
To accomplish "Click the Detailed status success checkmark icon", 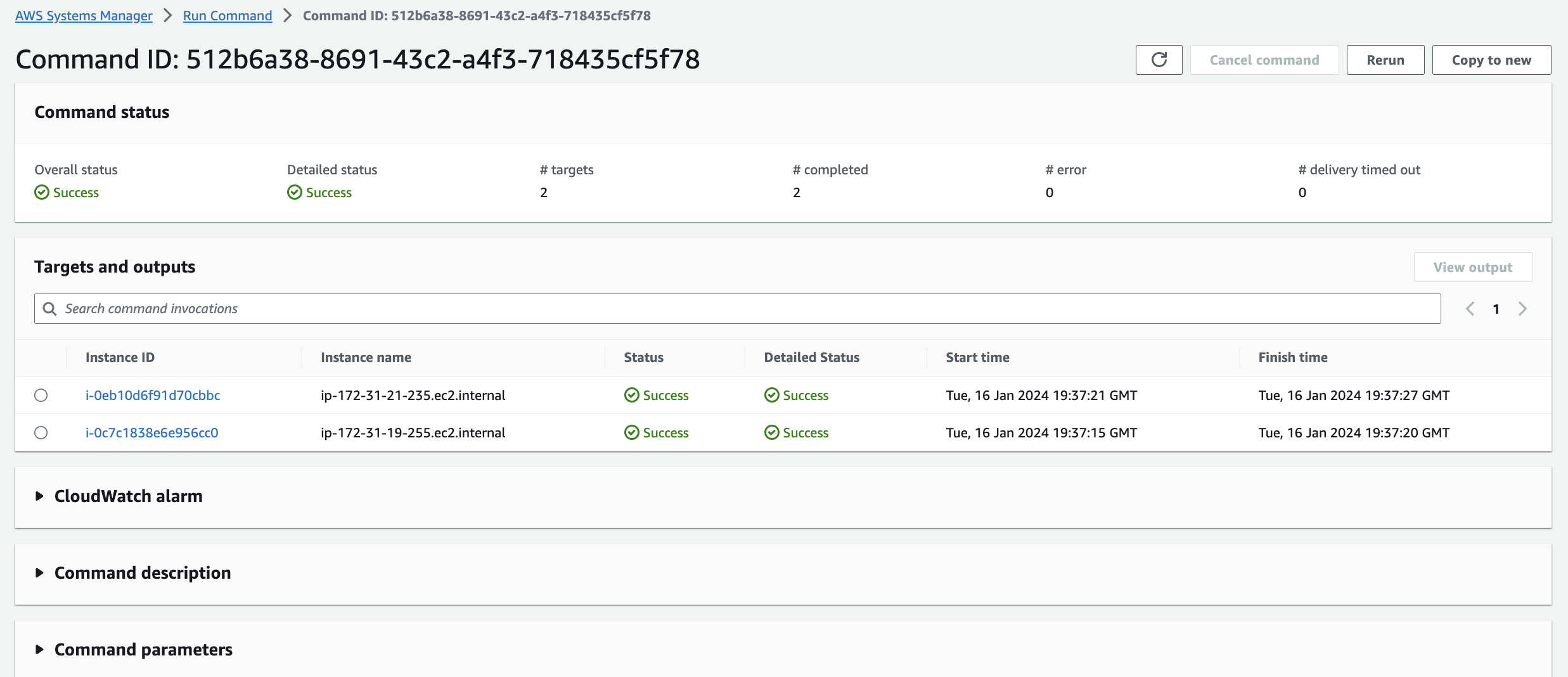I will tap(295, 192).
